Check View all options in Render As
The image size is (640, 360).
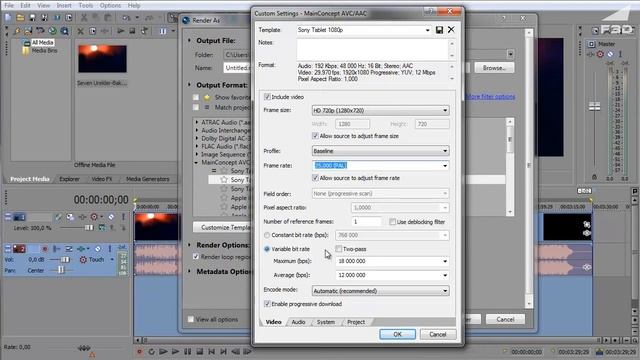[x=191, y=319]
